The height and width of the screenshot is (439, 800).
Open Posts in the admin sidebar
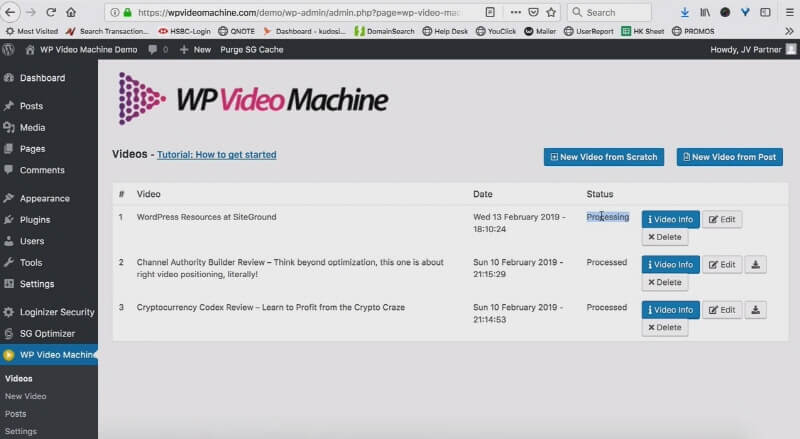click(x=31, y=106)
